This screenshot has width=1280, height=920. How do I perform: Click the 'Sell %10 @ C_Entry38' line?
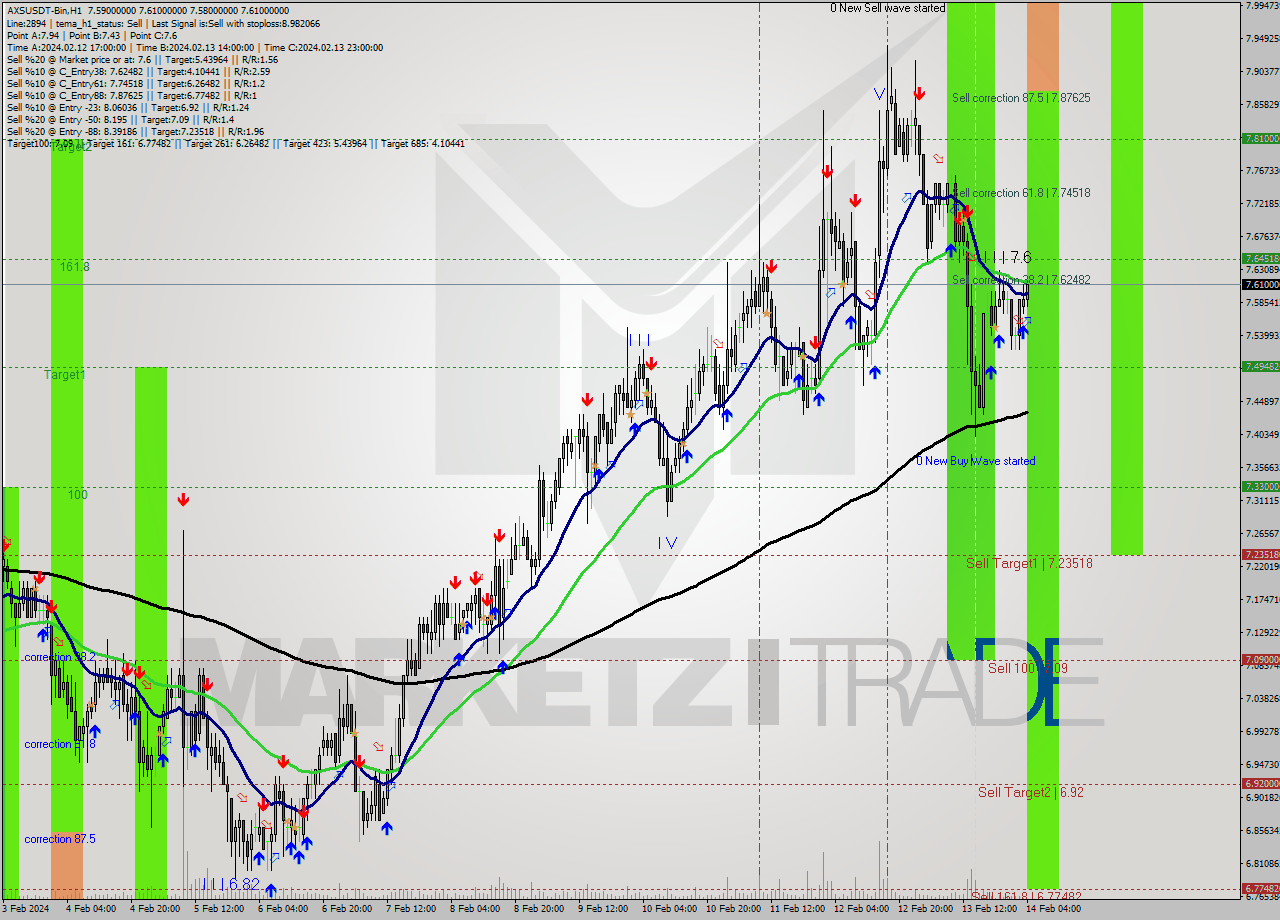(138, 72)
